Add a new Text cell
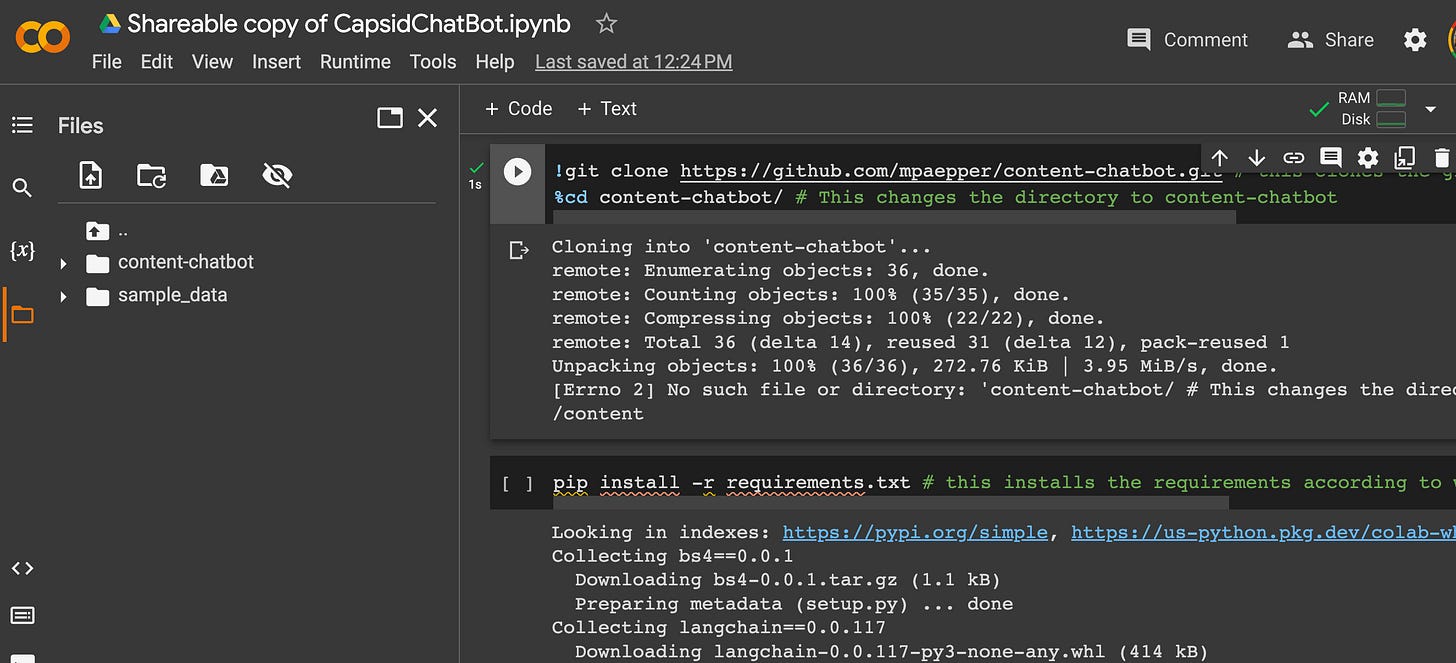The width and height of the screenshot is (1456, 663). (x=607, y=109)
